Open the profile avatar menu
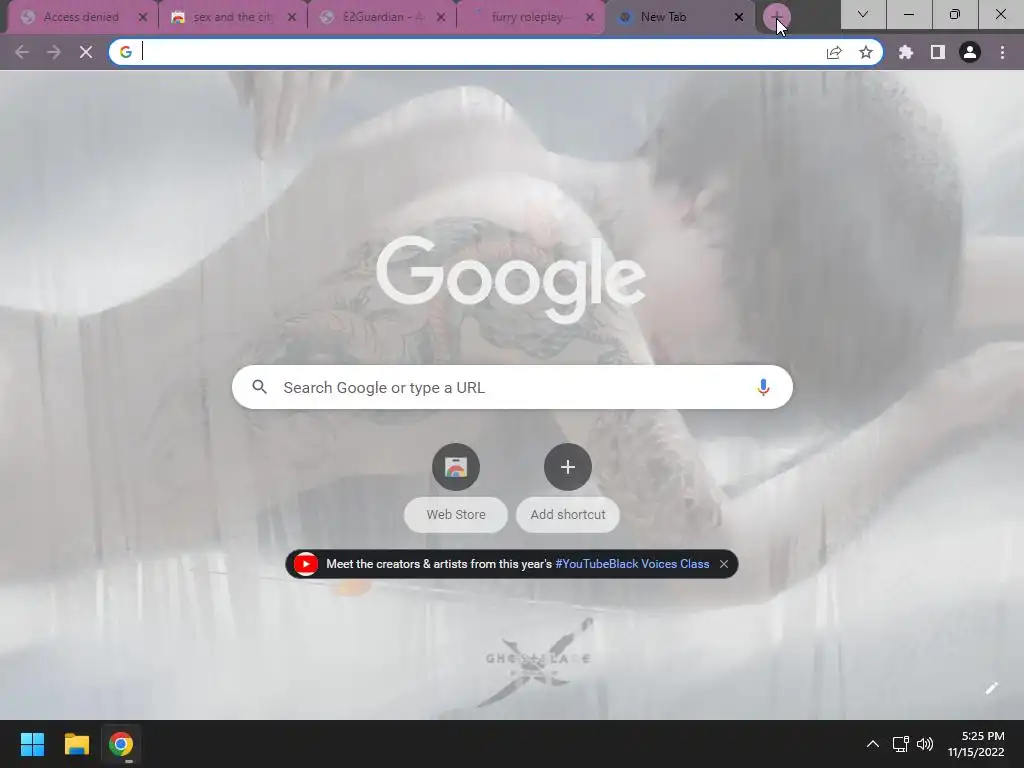This screenshot has height=768, width=1024. [x=970, y=52]
